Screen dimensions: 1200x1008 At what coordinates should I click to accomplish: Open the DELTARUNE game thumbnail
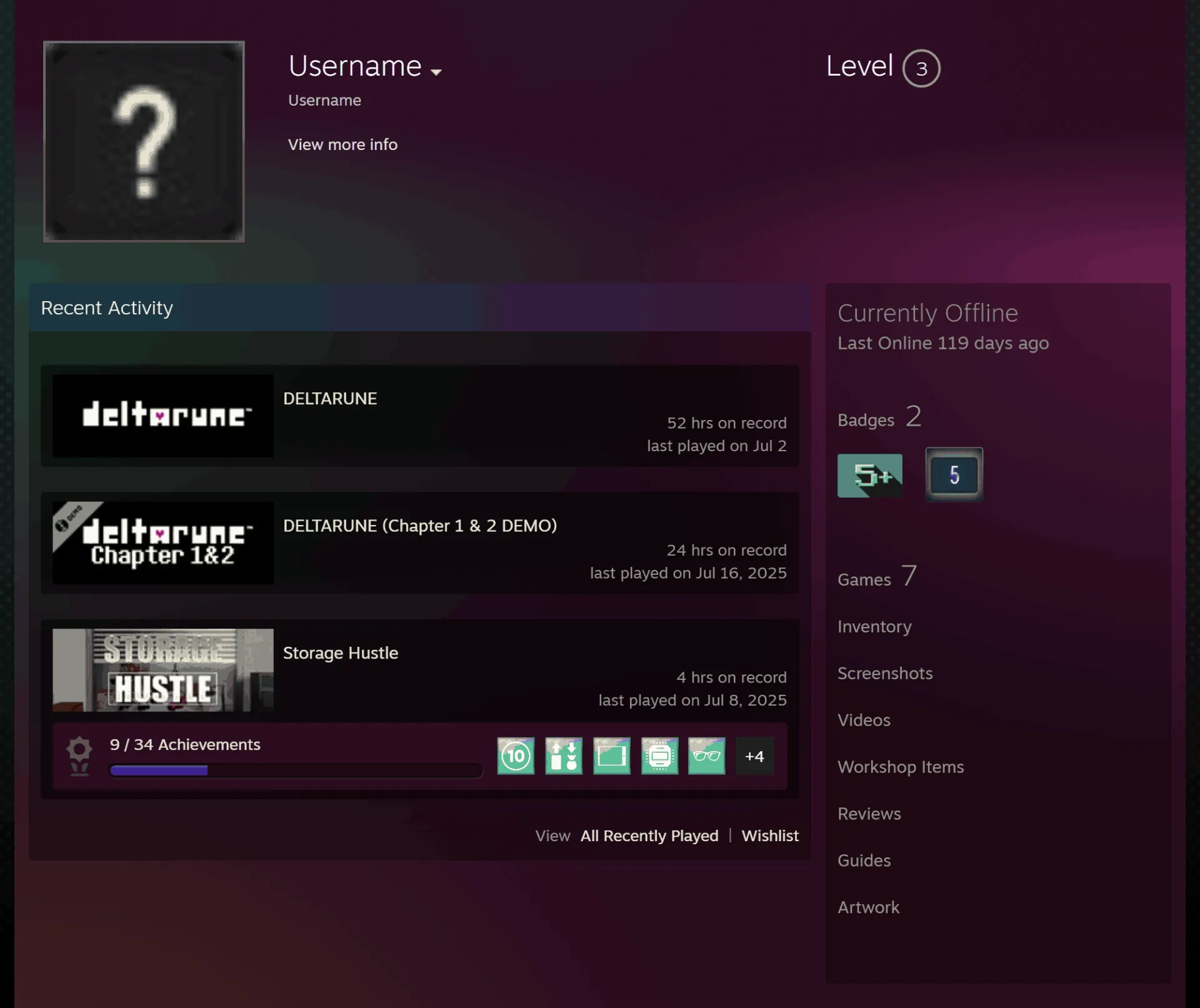163,416
